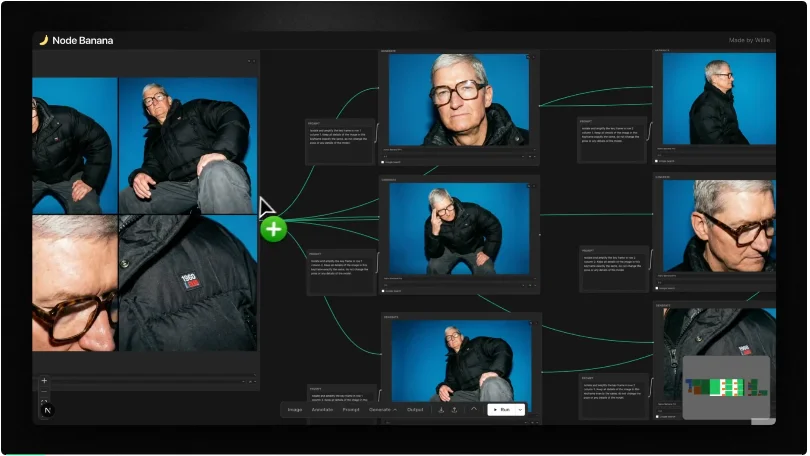Click the up chevron in bottom toolbar
810x456 pixels.
[x=473, y=410]
